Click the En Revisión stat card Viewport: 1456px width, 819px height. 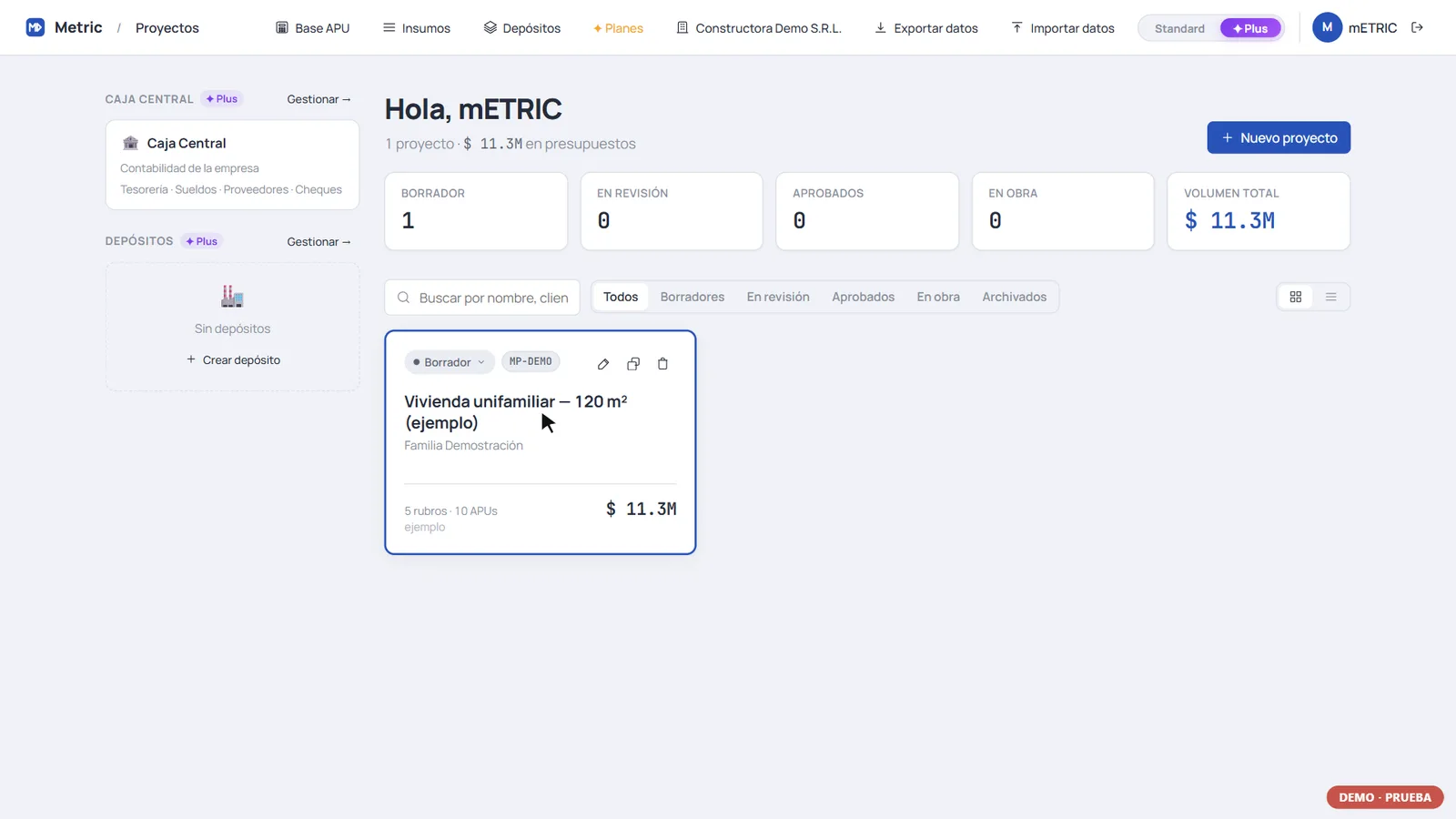672,211
